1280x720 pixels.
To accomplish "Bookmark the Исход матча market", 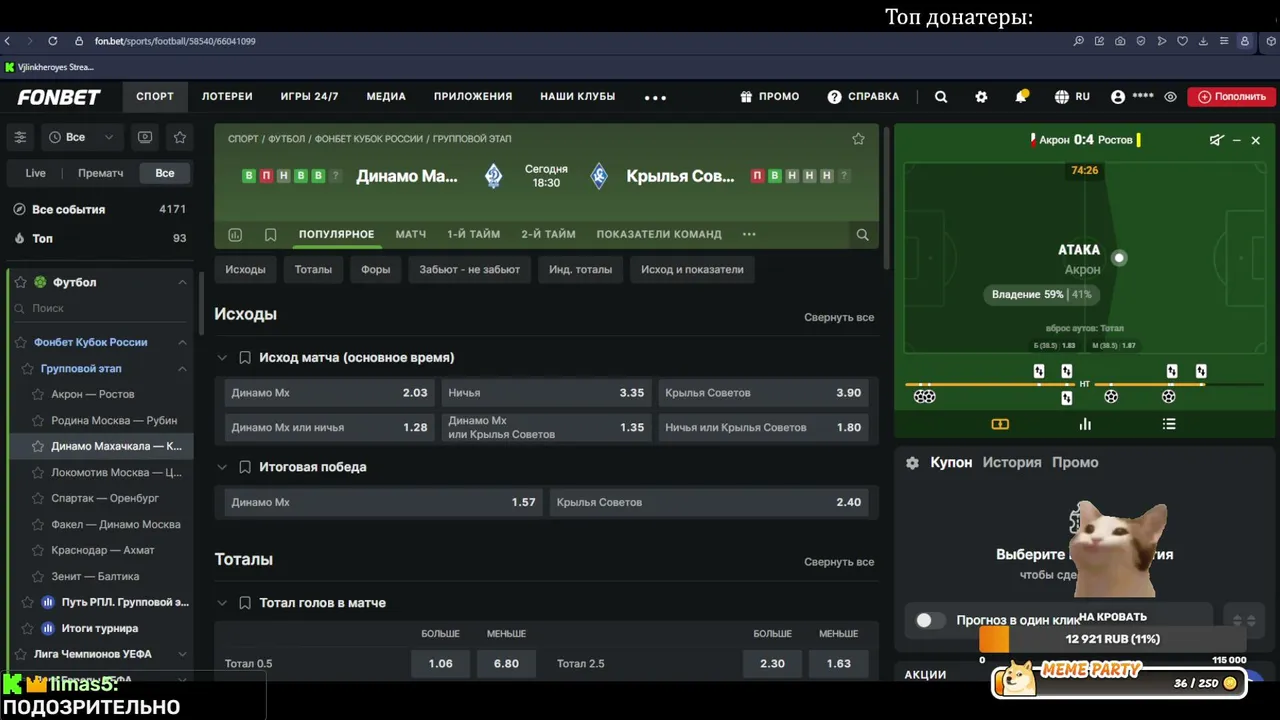I will [245, 357].
